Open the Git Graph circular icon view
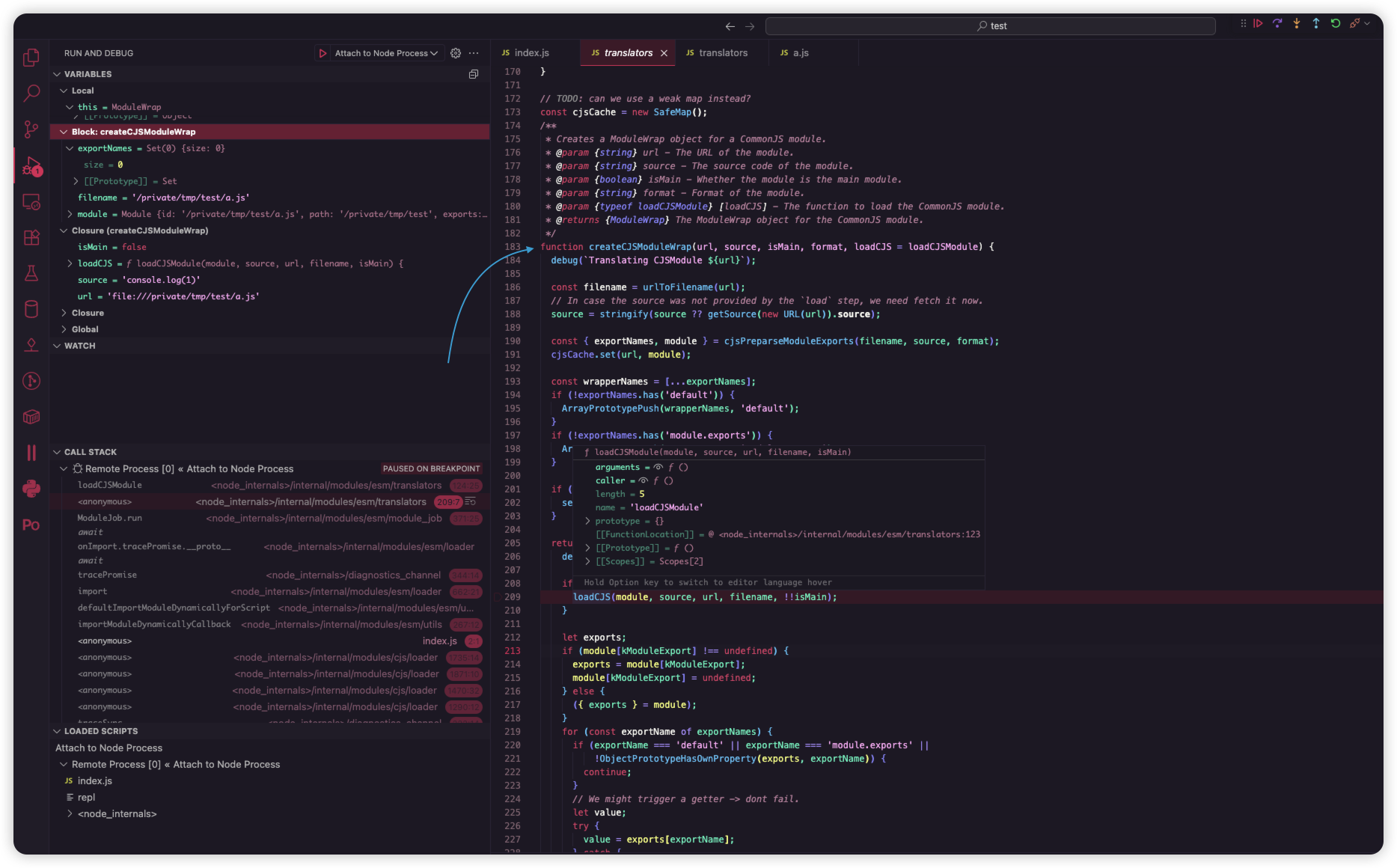The width and height of the screenshot is (1397, 868). point(31,381)
